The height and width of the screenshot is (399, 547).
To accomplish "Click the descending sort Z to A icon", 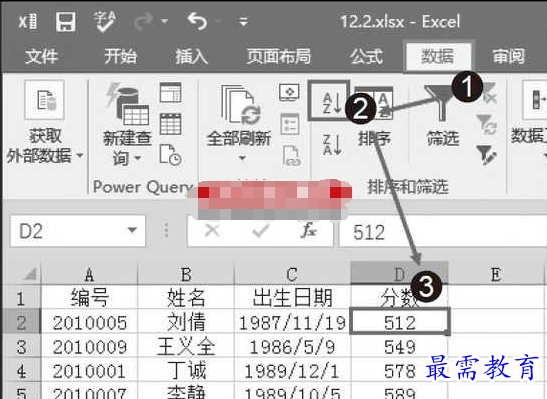I will point(332,145).
